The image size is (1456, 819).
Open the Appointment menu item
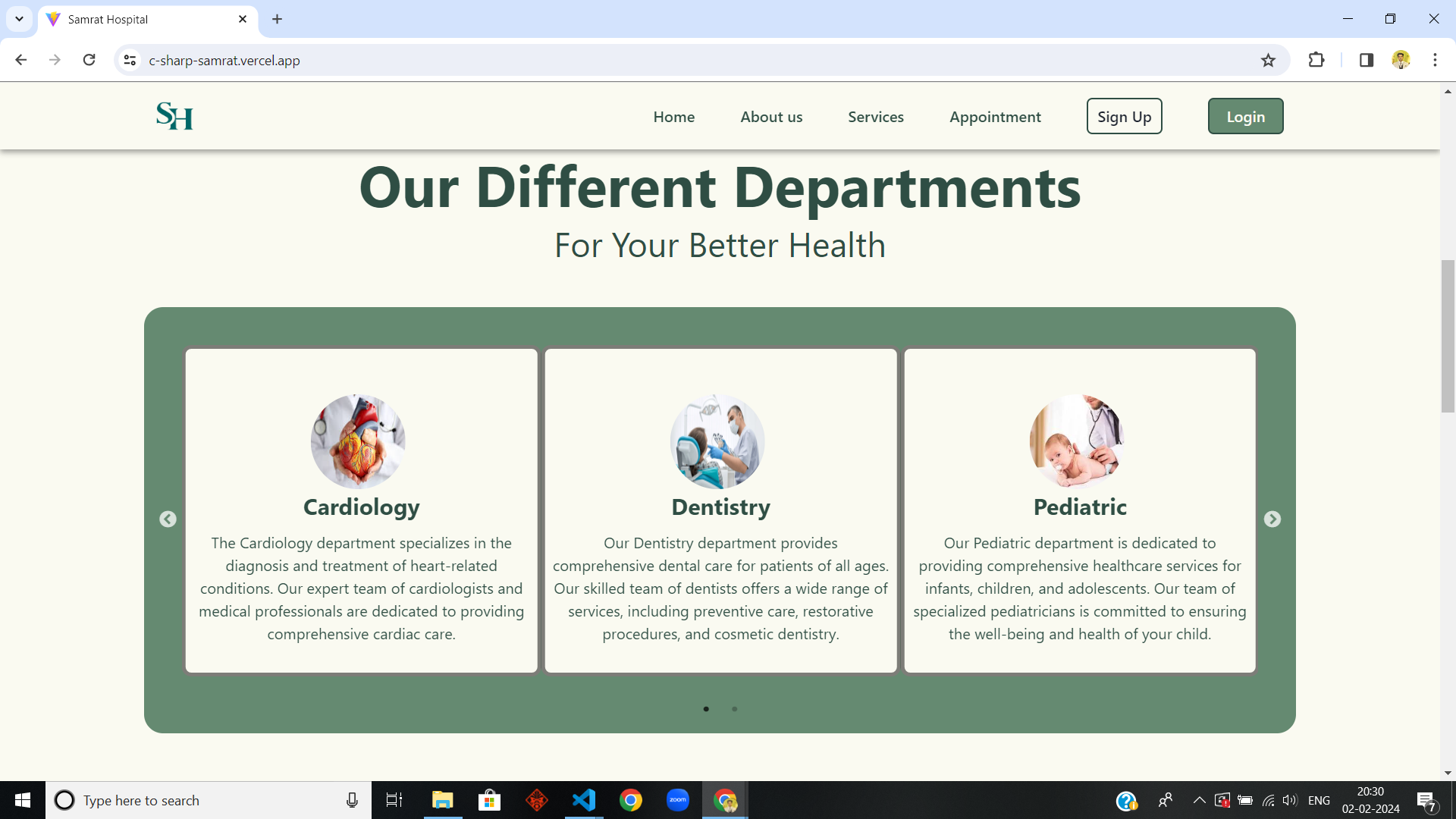coord(995,116)
